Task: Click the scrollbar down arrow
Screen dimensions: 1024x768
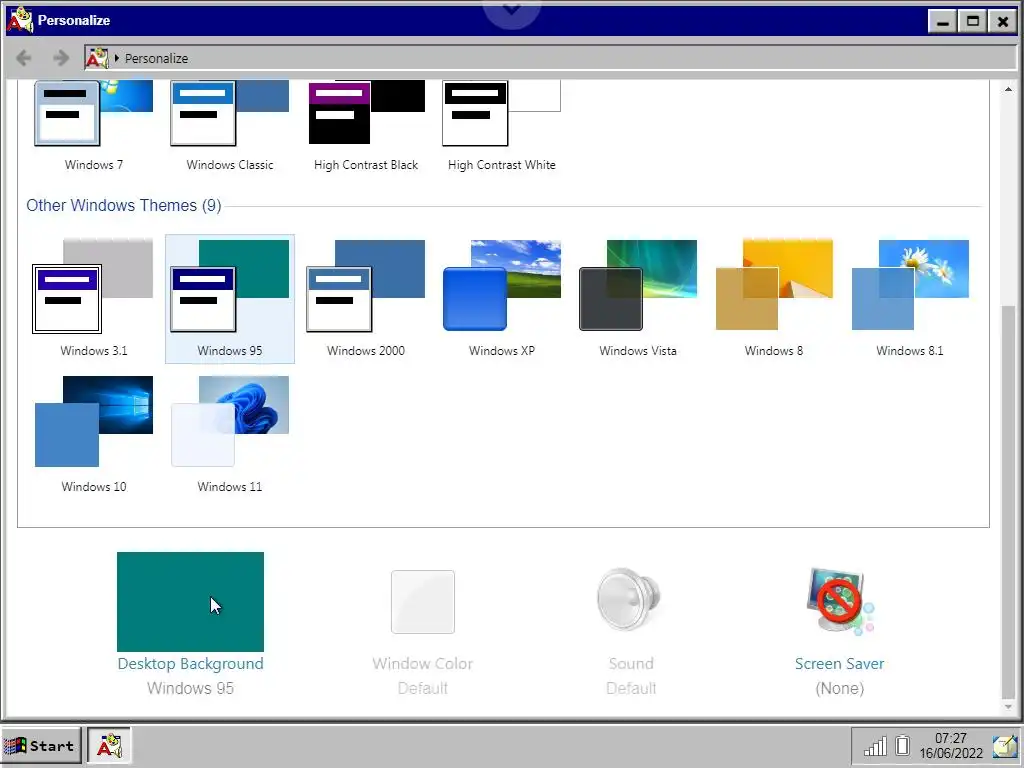Action: [x=1008, y=707]
